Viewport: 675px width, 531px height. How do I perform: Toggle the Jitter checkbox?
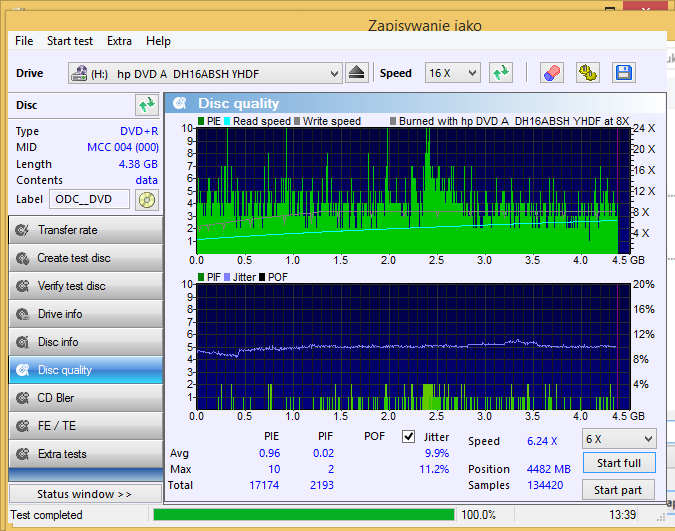[408, 437]
